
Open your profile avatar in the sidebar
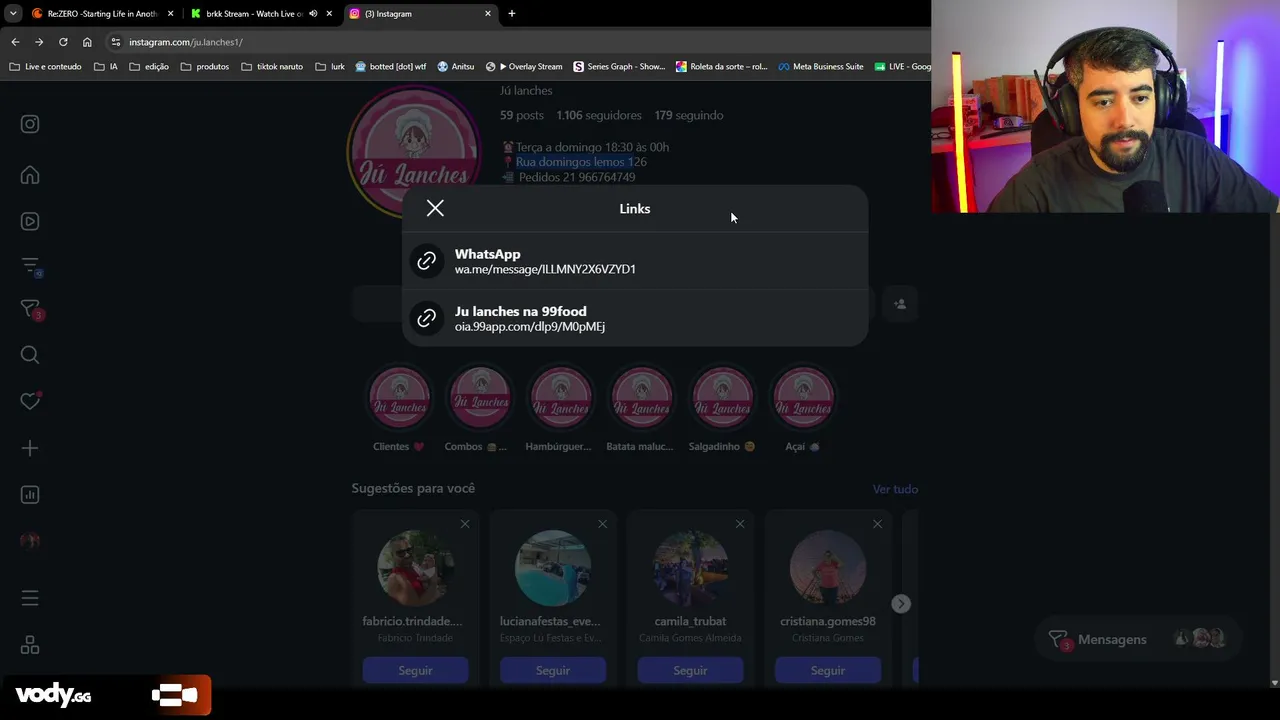[30, 541]
